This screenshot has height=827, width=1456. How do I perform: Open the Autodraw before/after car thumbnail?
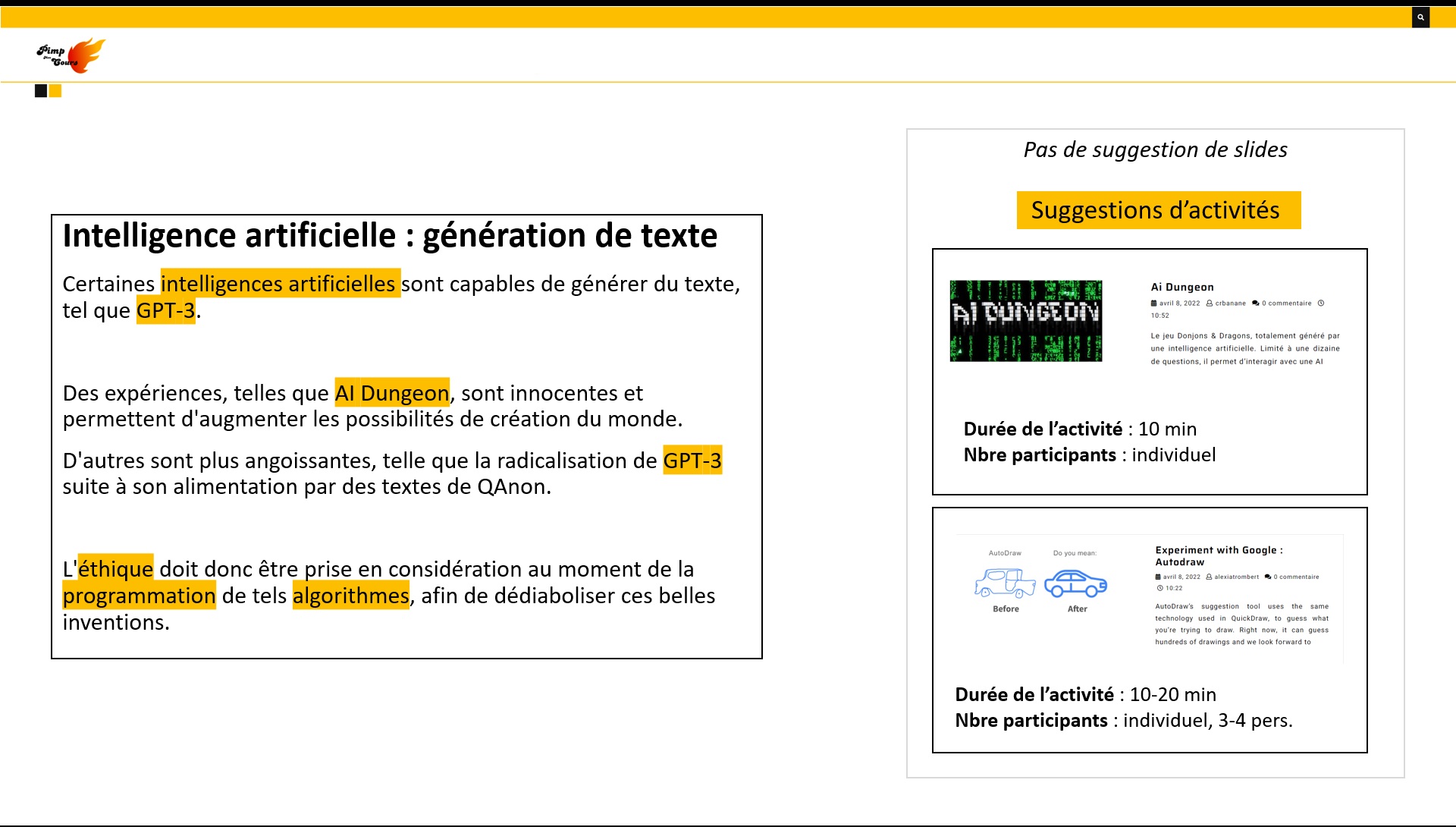point(1040,582)
